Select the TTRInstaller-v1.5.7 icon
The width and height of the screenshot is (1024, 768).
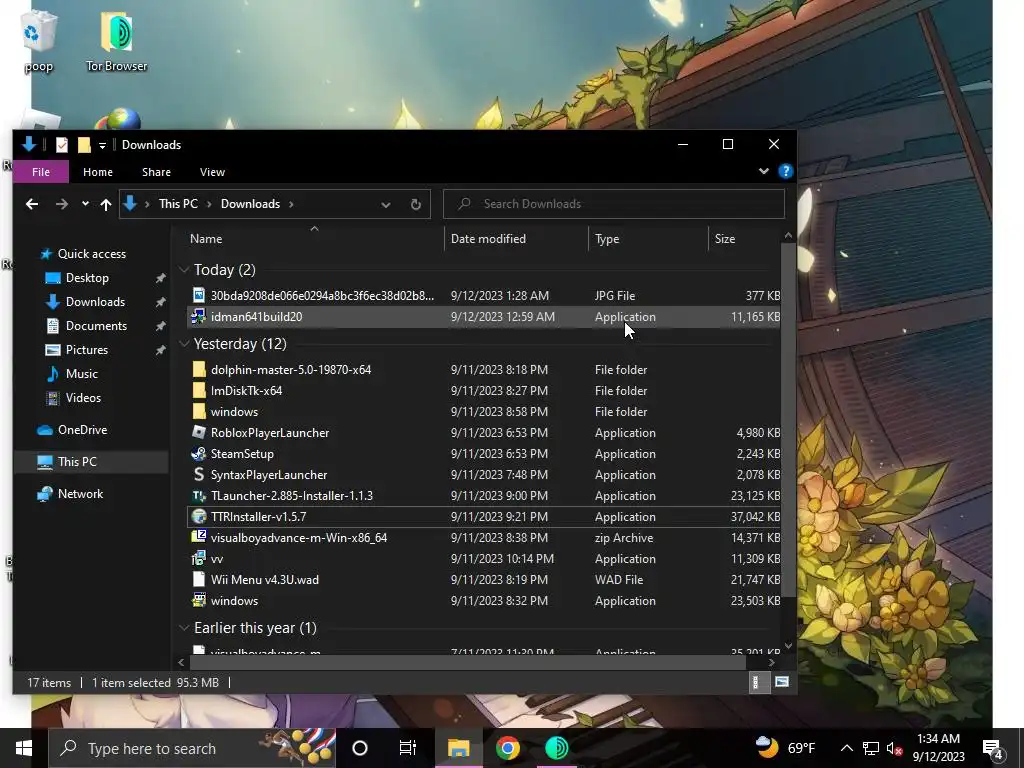click(x=199, y=517)
